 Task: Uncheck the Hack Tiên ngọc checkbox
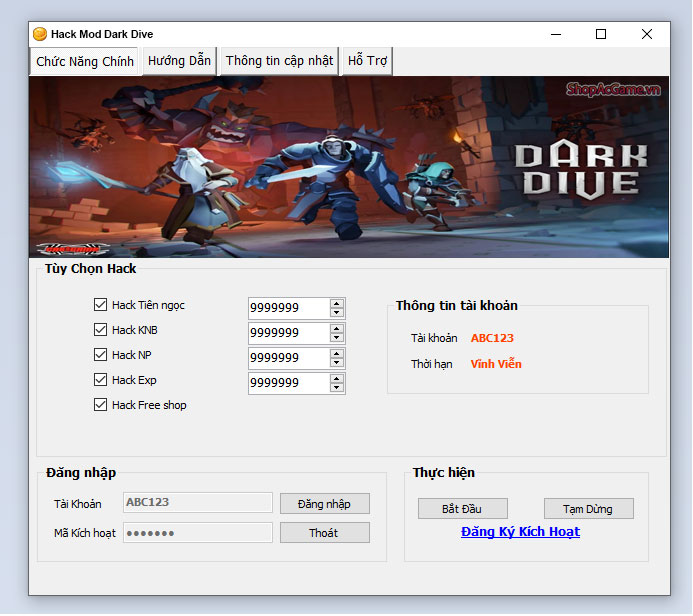pyautogui.click(x=100, y=304)
